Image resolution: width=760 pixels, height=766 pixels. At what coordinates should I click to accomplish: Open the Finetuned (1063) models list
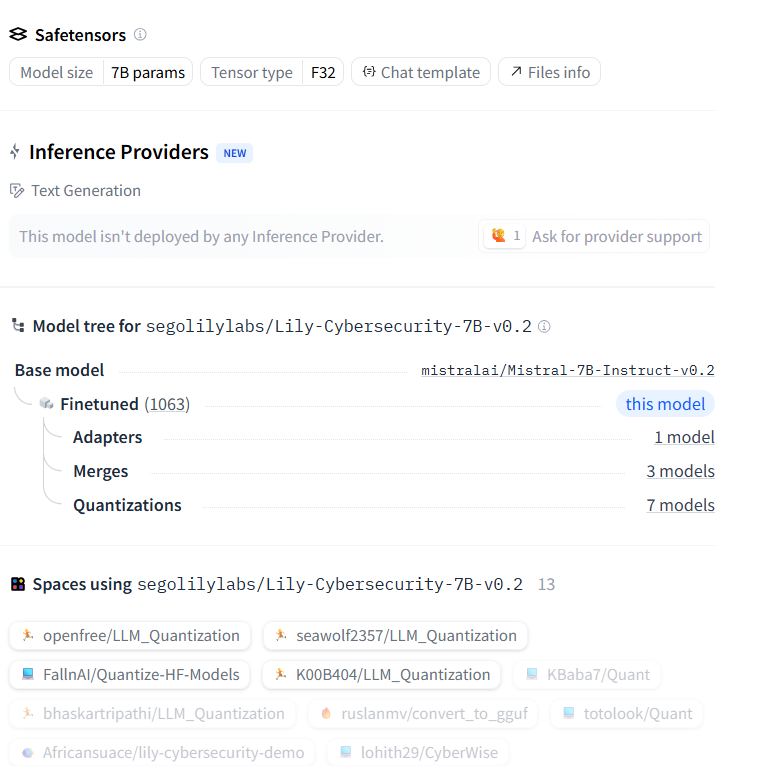[x=124, y=404]
